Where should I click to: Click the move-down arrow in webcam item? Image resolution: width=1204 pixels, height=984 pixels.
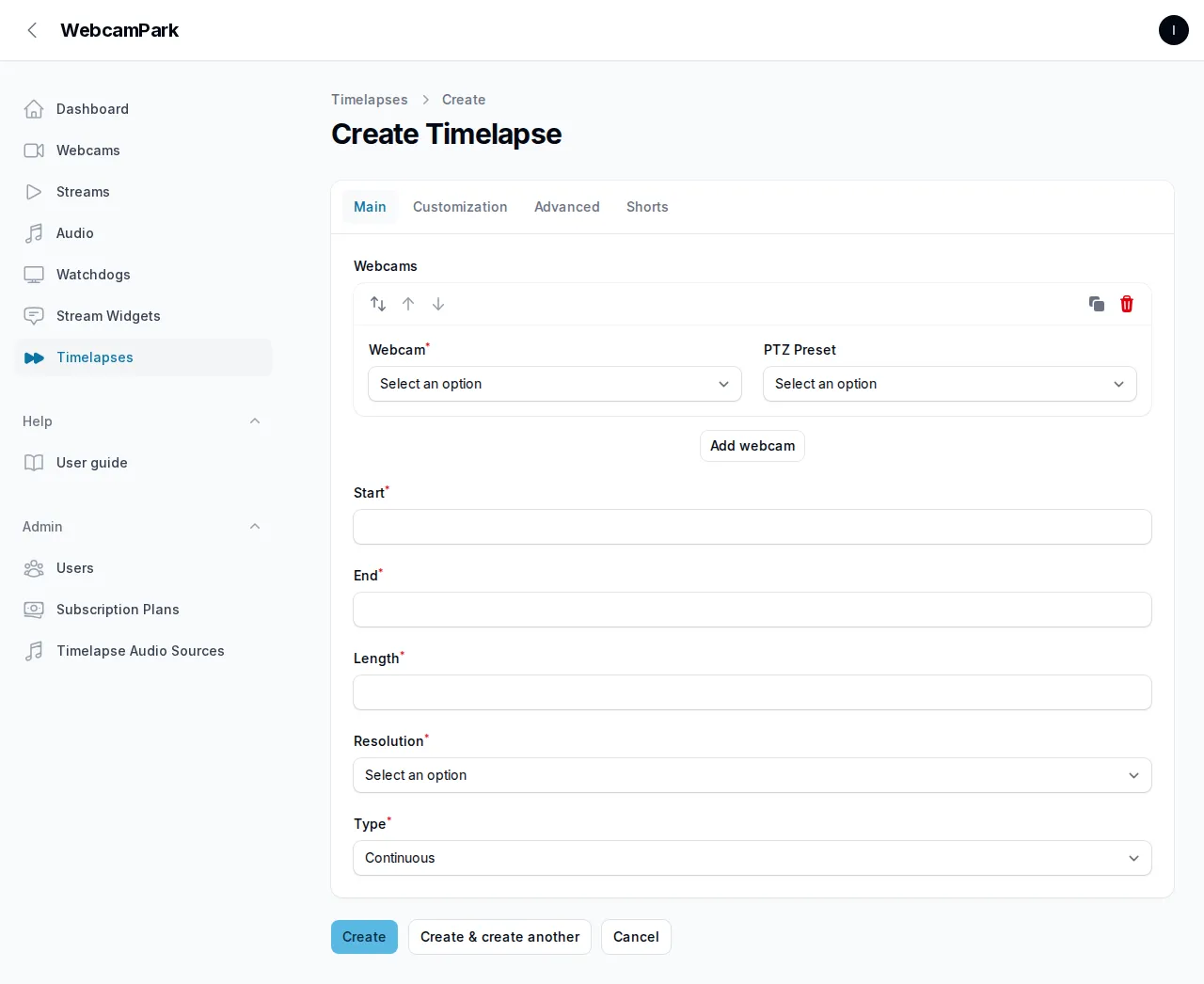click(x=438, y=304)
